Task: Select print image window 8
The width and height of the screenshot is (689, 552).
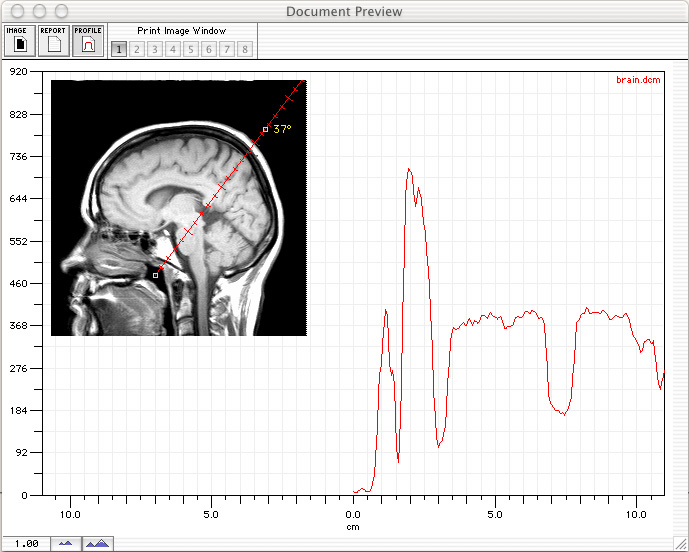Action: 245,49
